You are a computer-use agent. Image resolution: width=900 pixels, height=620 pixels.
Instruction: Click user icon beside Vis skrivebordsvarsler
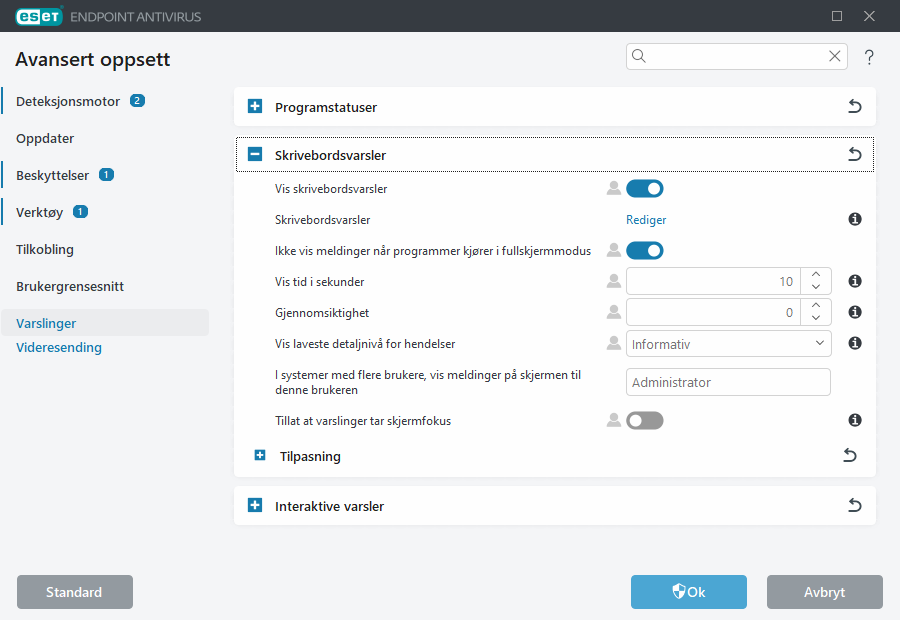(614, 188)
